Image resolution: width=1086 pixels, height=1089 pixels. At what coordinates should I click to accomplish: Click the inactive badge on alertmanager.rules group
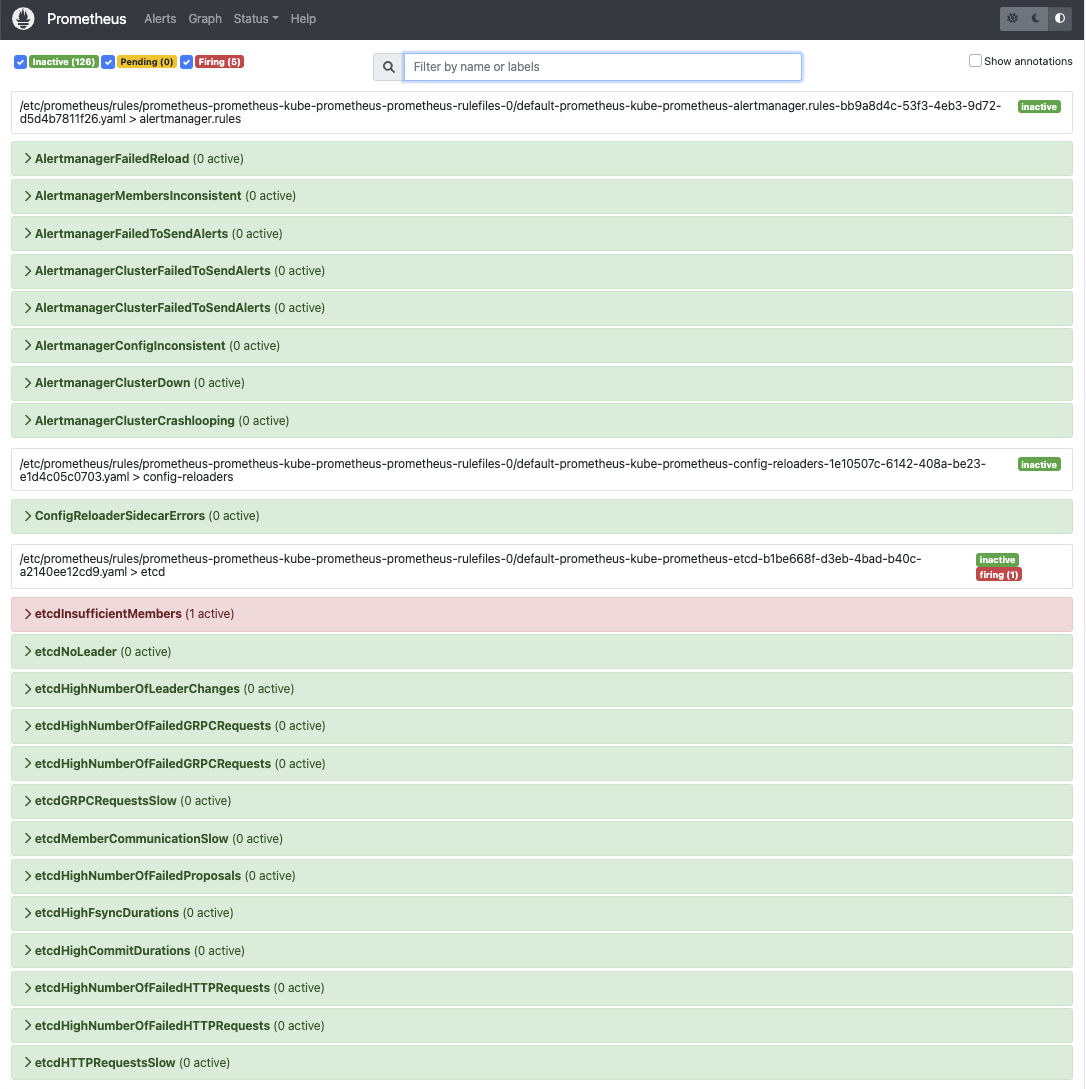click(x=1039, y=106)
